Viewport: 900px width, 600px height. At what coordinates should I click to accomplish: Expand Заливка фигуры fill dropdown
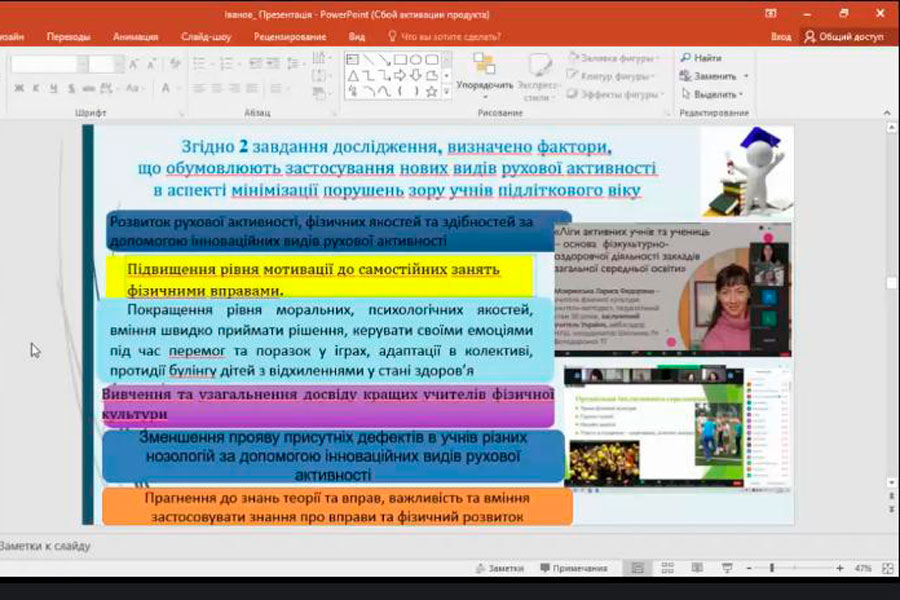658,58
